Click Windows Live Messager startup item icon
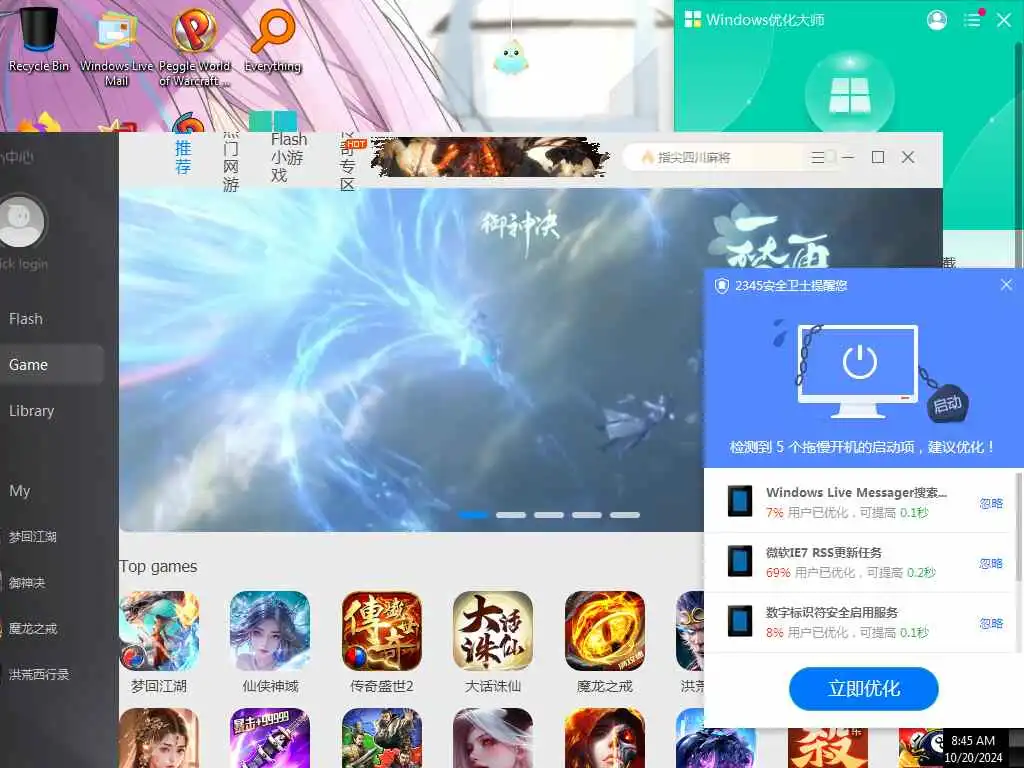 click(740, 502)
